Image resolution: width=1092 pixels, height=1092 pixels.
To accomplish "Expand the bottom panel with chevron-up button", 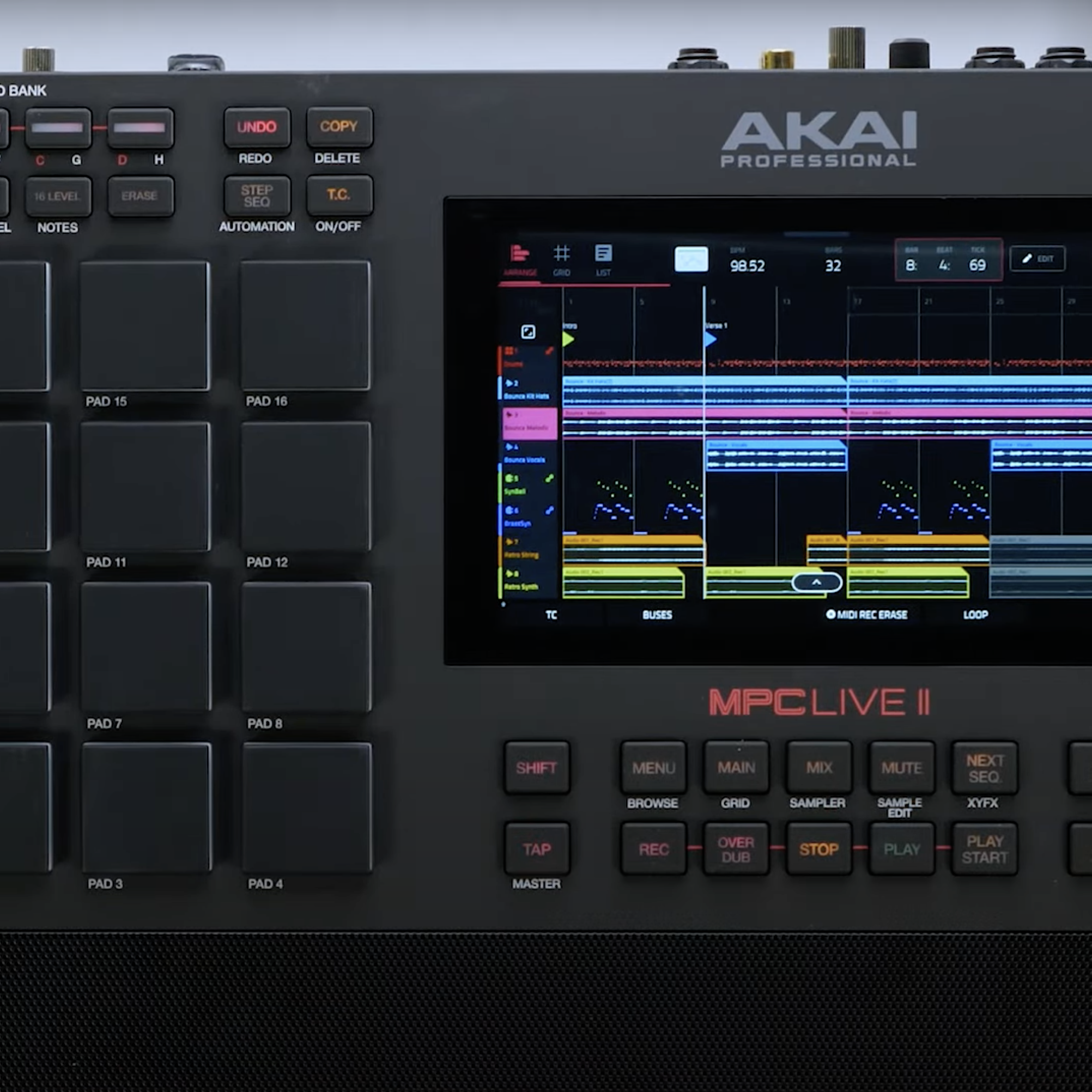I will click(817, 582).
